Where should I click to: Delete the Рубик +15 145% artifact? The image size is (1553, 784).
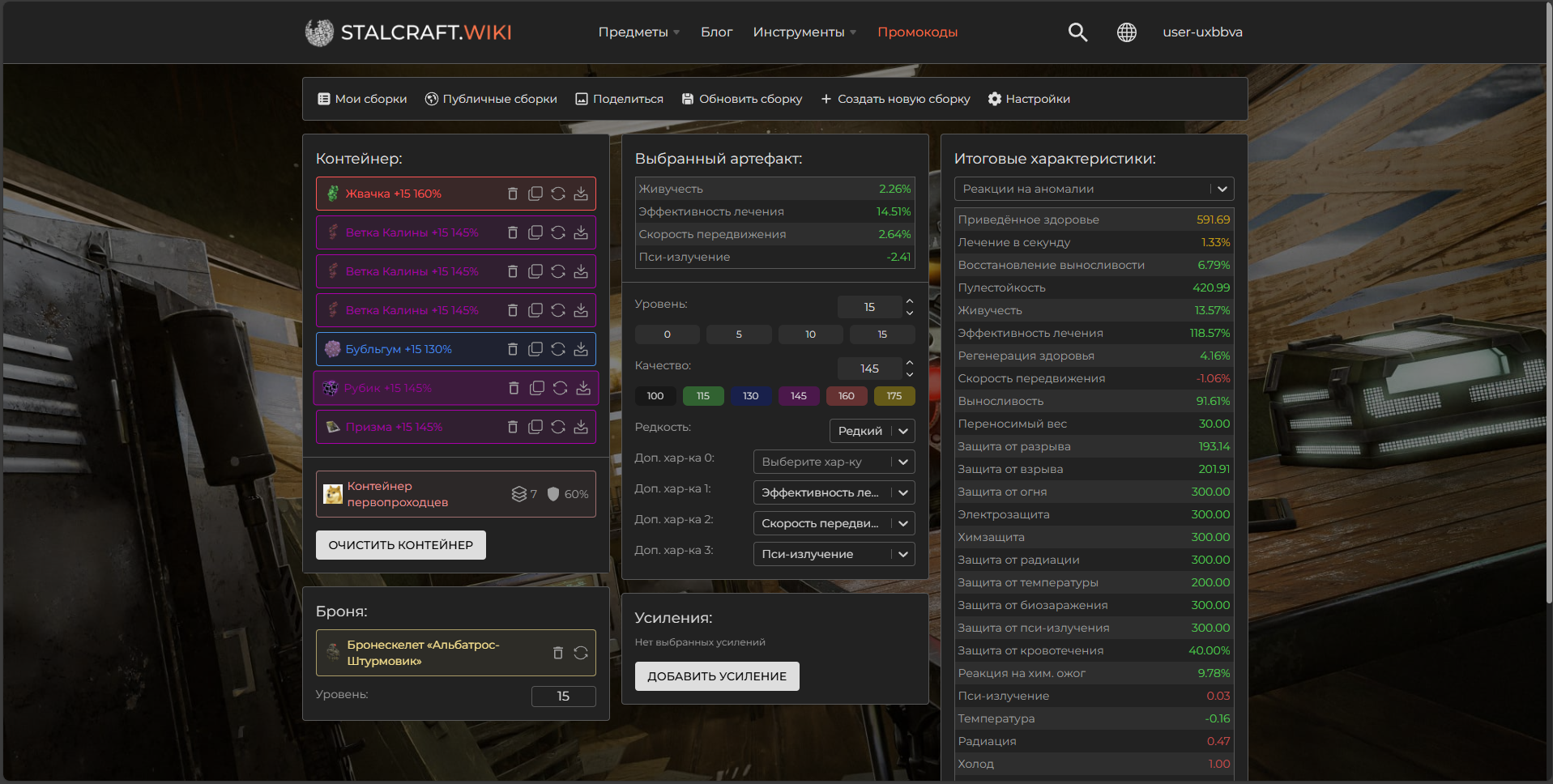[x=514, y=388]
